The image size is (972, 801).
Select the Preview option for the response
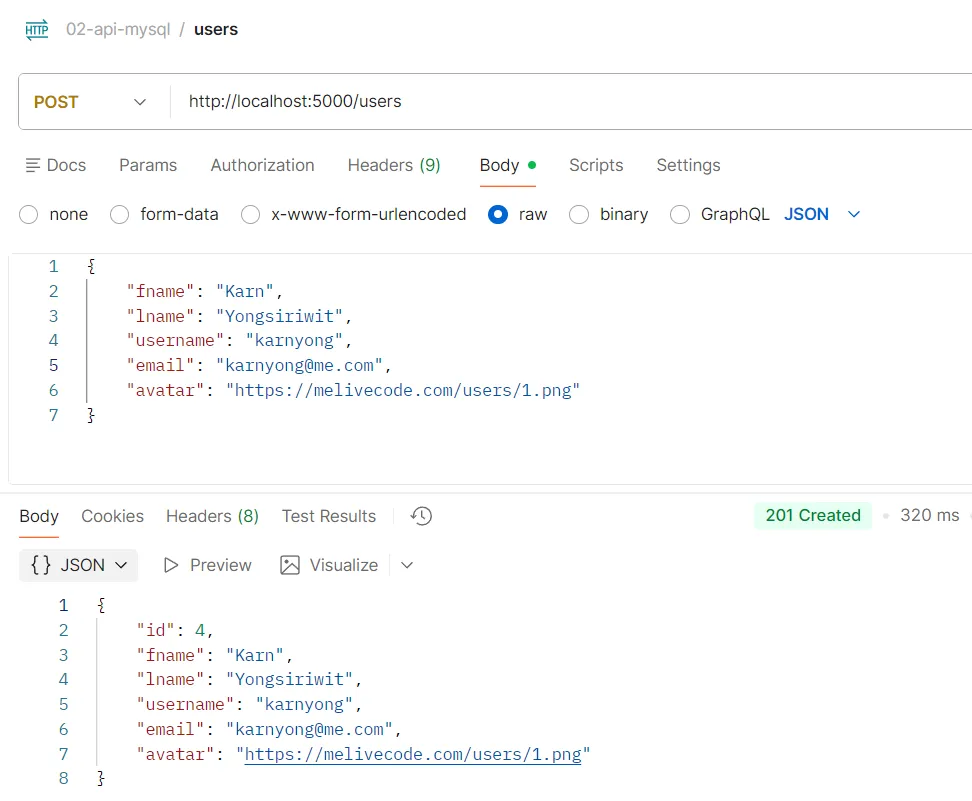pyautogui.click(x=206, y=565)
